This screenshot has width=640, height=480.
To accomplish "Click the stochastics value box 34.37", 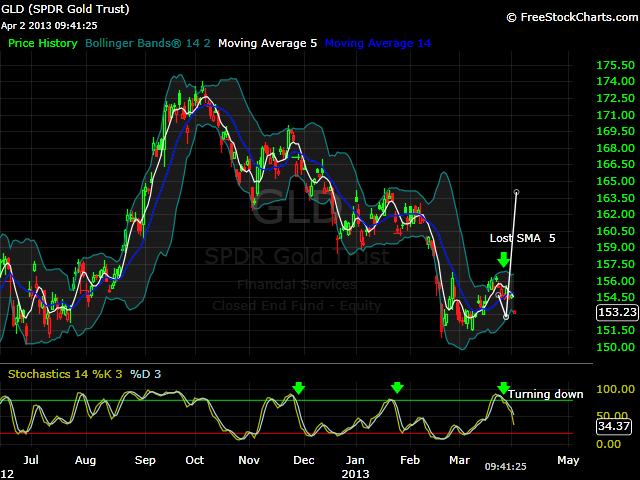I will point(614,427).
